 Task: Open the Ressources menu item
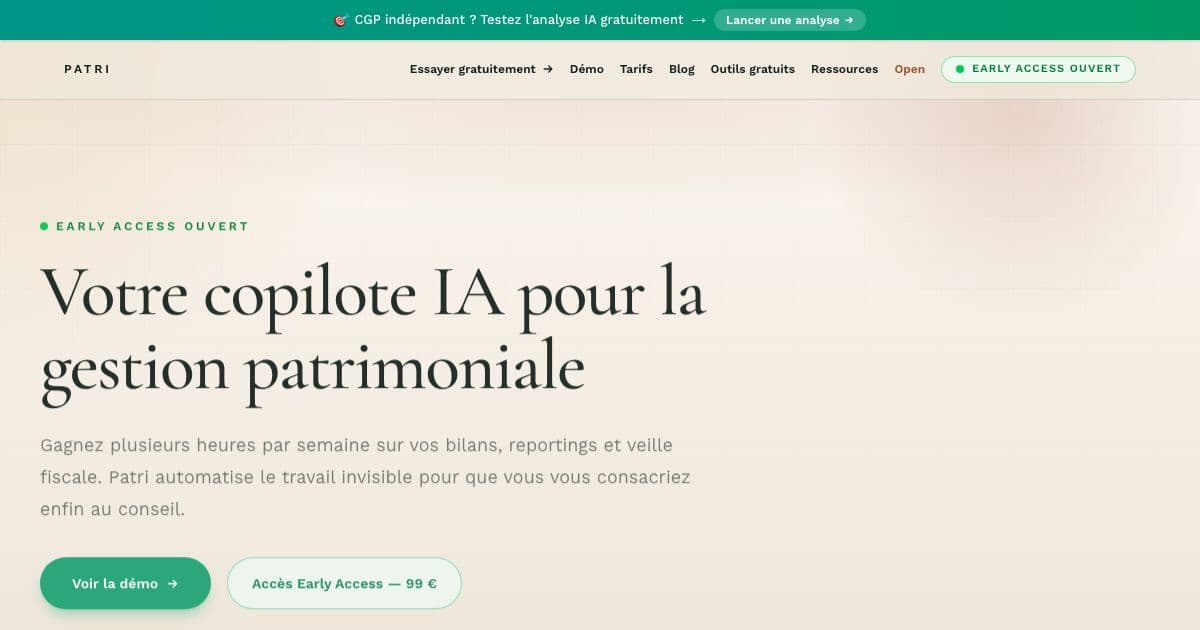845,69
